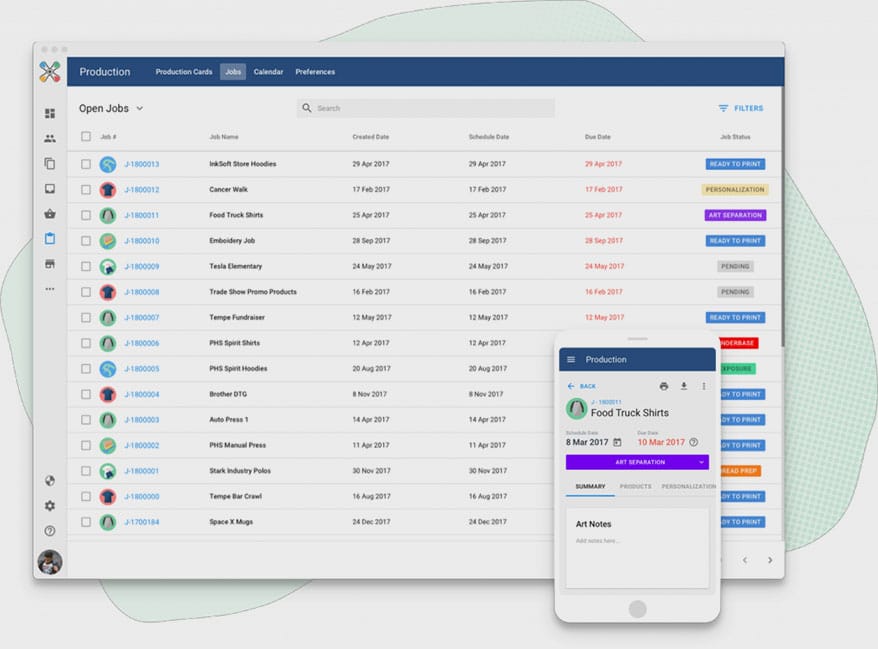
Task: Open the Production Cards tab
Action: point(184,72)
